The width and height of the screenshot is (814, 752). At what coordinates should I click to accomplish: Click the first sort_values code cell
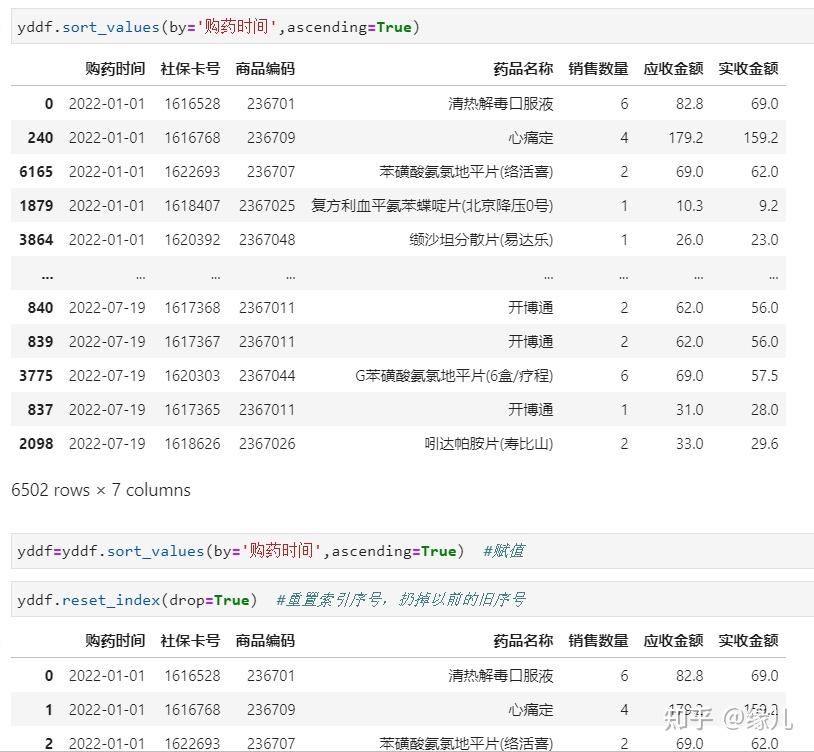[x=412, y=27]
